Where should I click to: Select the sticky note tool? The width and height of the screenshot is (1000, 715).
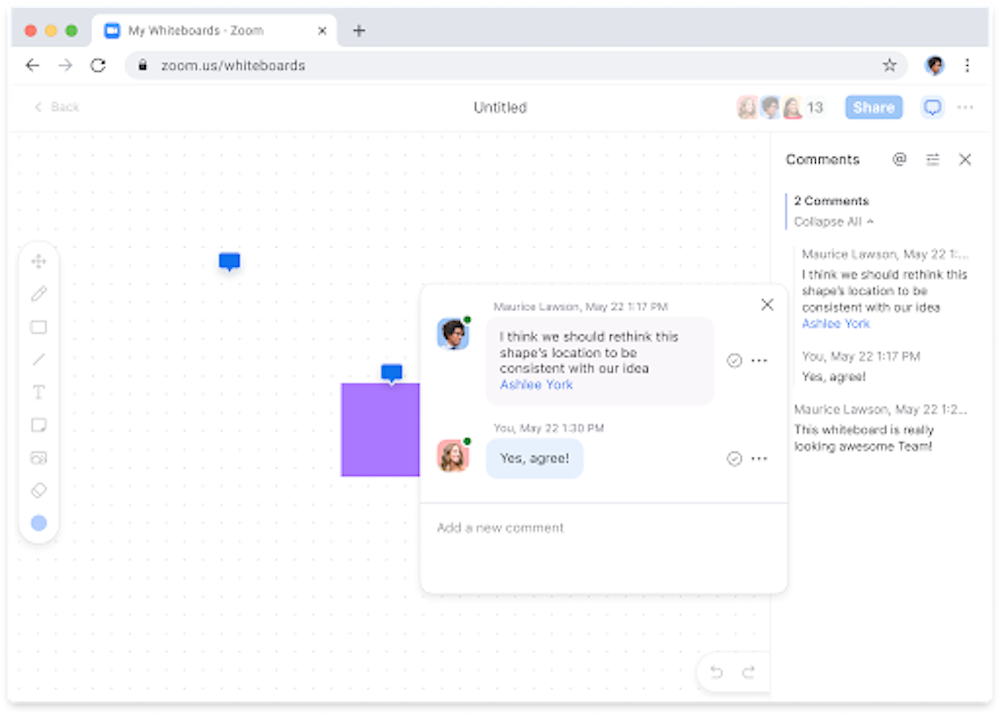click(39, 425)
